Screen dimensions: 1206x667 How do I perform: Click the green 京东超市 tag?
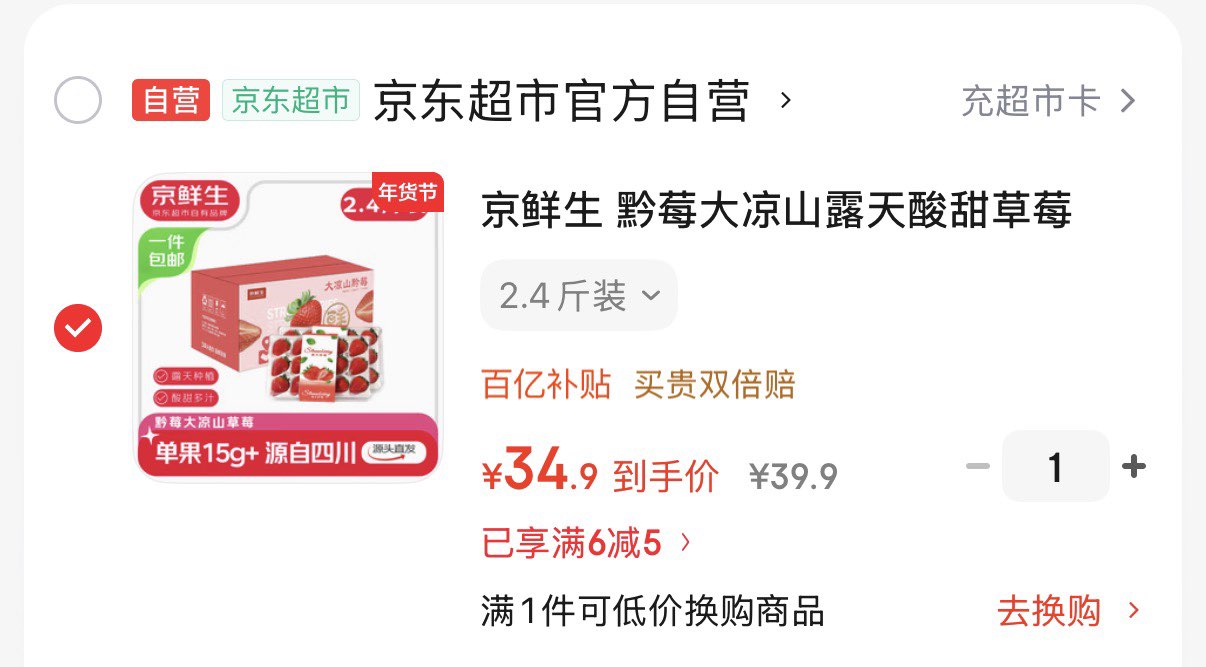(291, 100)
